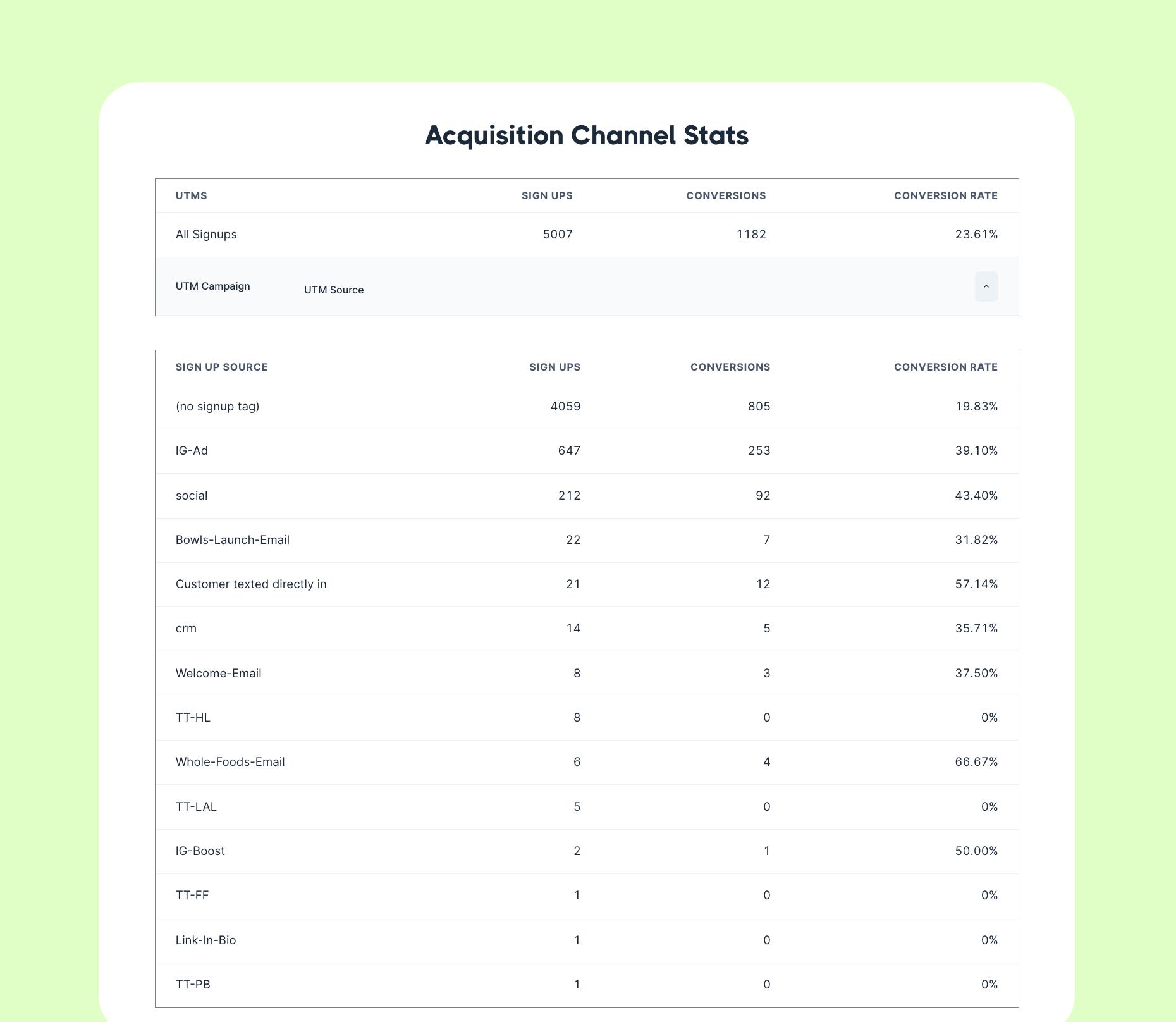Screen dimensions: 1176x1022
Task: Select the IG-Boost source row
Action: coord(587,851)
